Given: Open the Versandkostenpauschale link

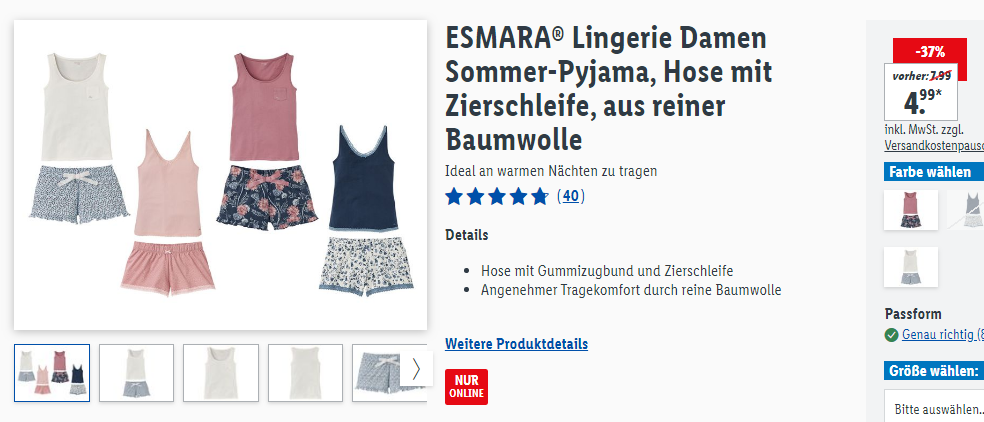Looking at the screenshot, I should click(x=934, y=146).
